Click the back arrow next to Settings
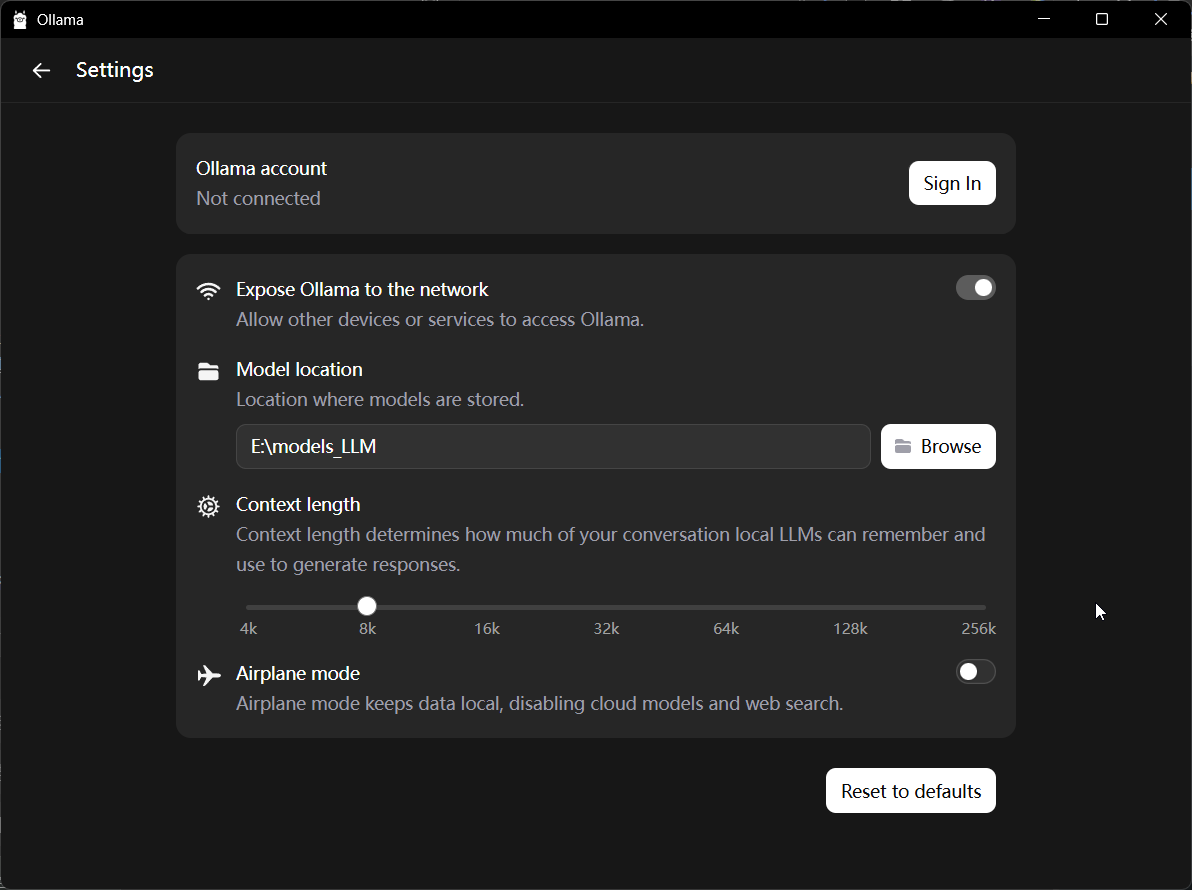 pos(41,70)
